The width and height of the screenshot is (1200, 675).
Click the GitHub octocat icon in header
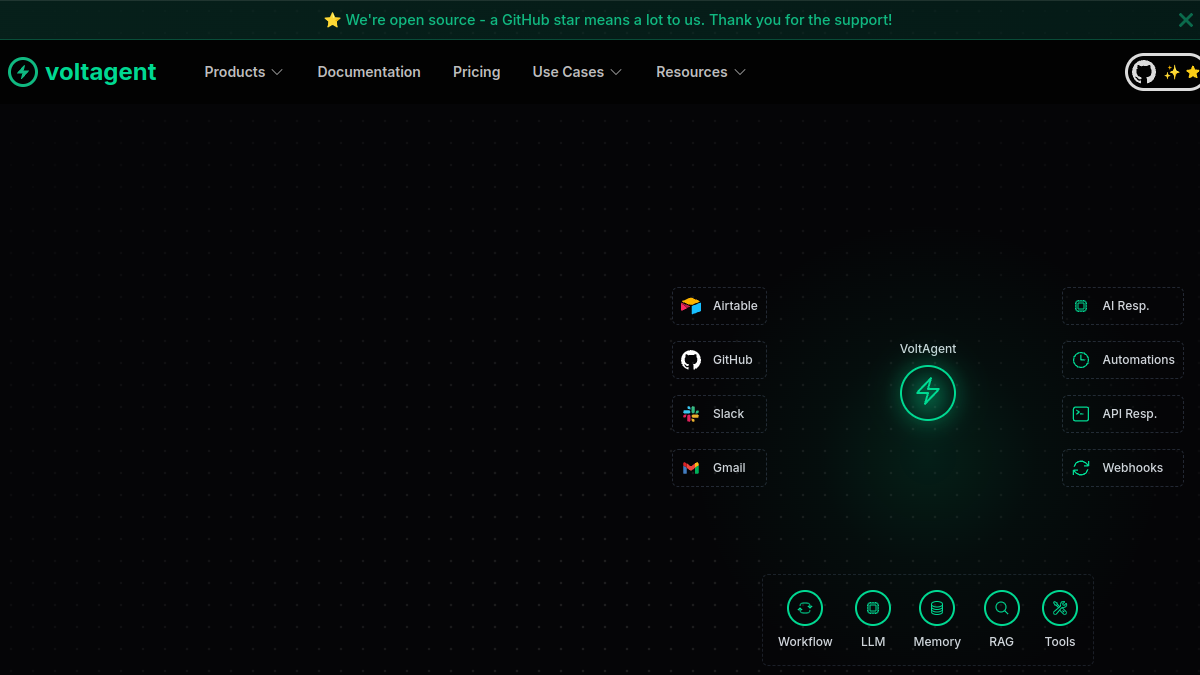pos(1144,72)
